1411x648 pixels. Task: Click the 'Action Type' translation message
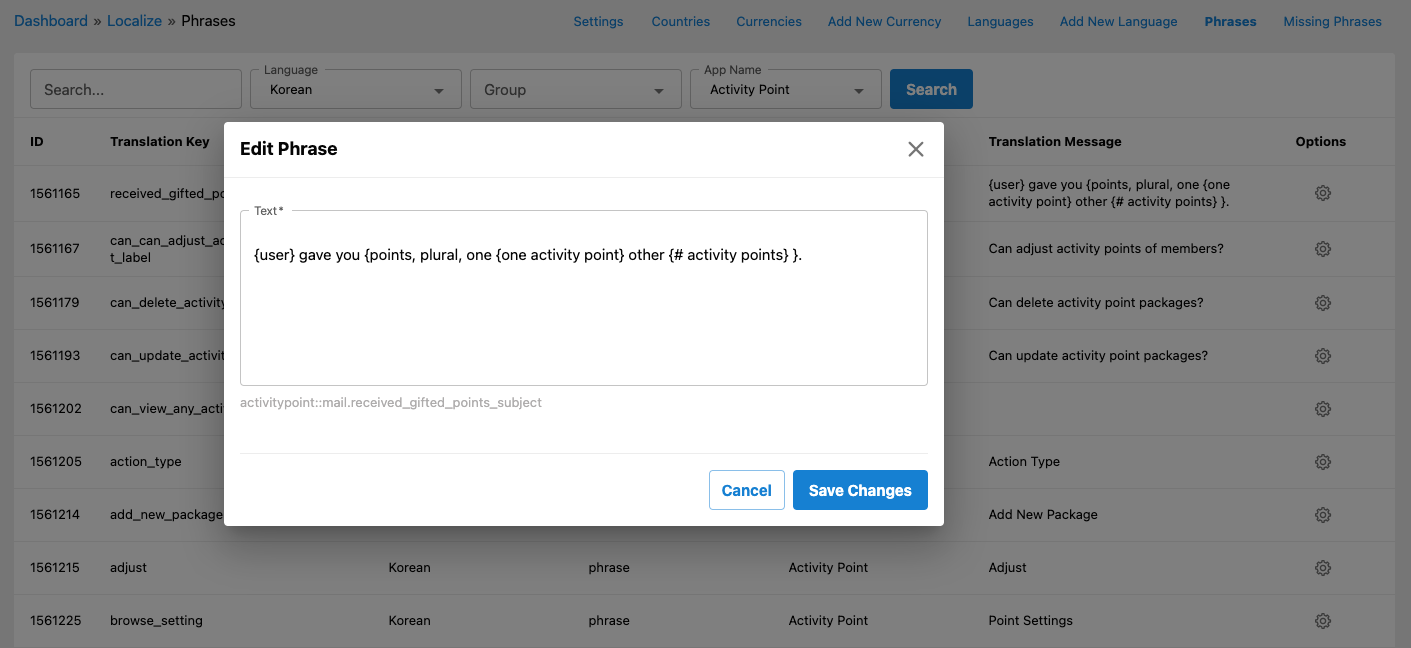click(1024, 462)
